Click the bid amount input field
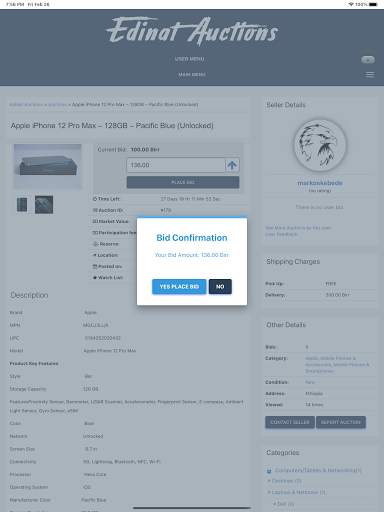Image resolution: width=384 pixels, height=512 pixels. pos(176,165)
